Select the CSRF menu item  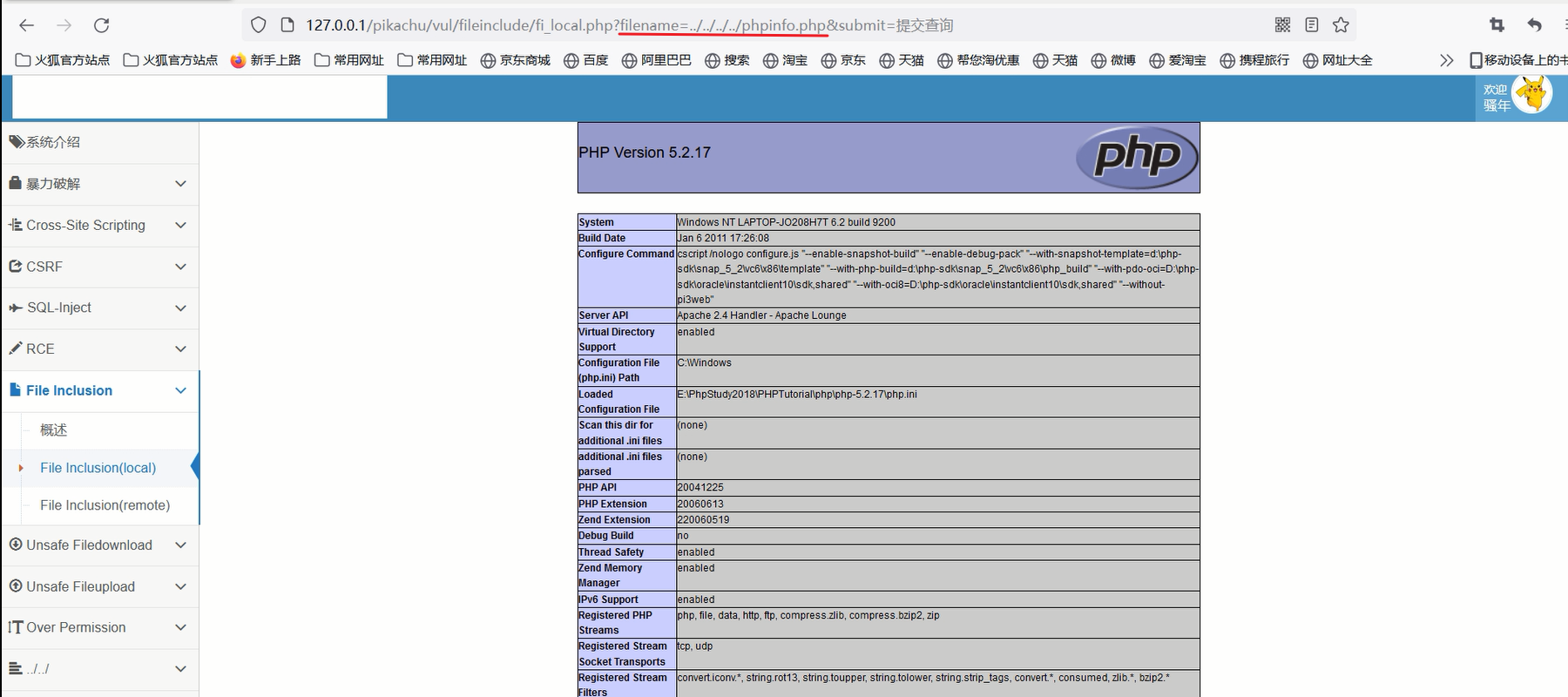point(100,267)
